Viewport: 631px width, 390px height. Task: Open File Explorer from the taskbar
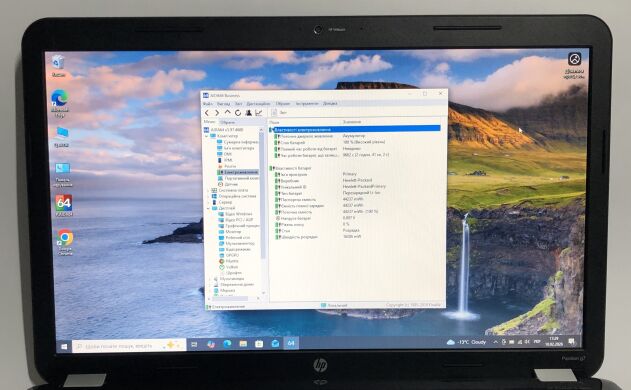pos(243,344)
